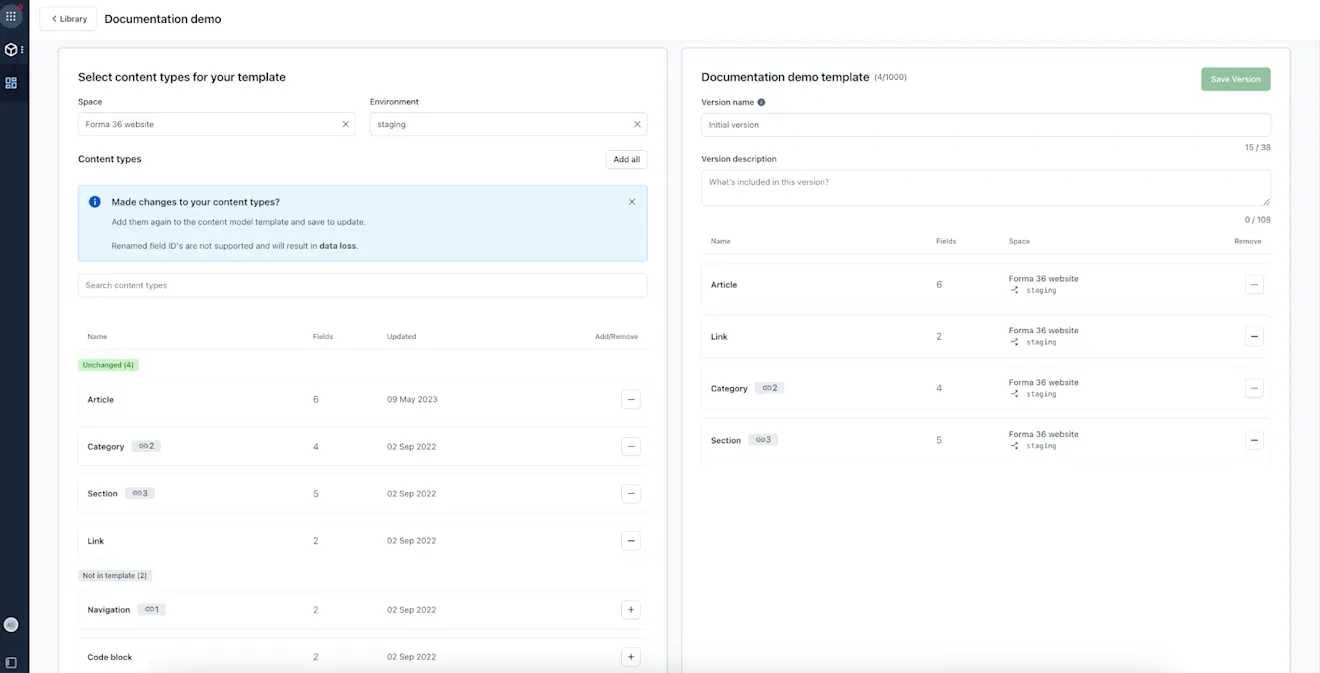Focus the Version description text area
The height and width of the screenshot is (673, 1320).
click(x=986, y=188)
